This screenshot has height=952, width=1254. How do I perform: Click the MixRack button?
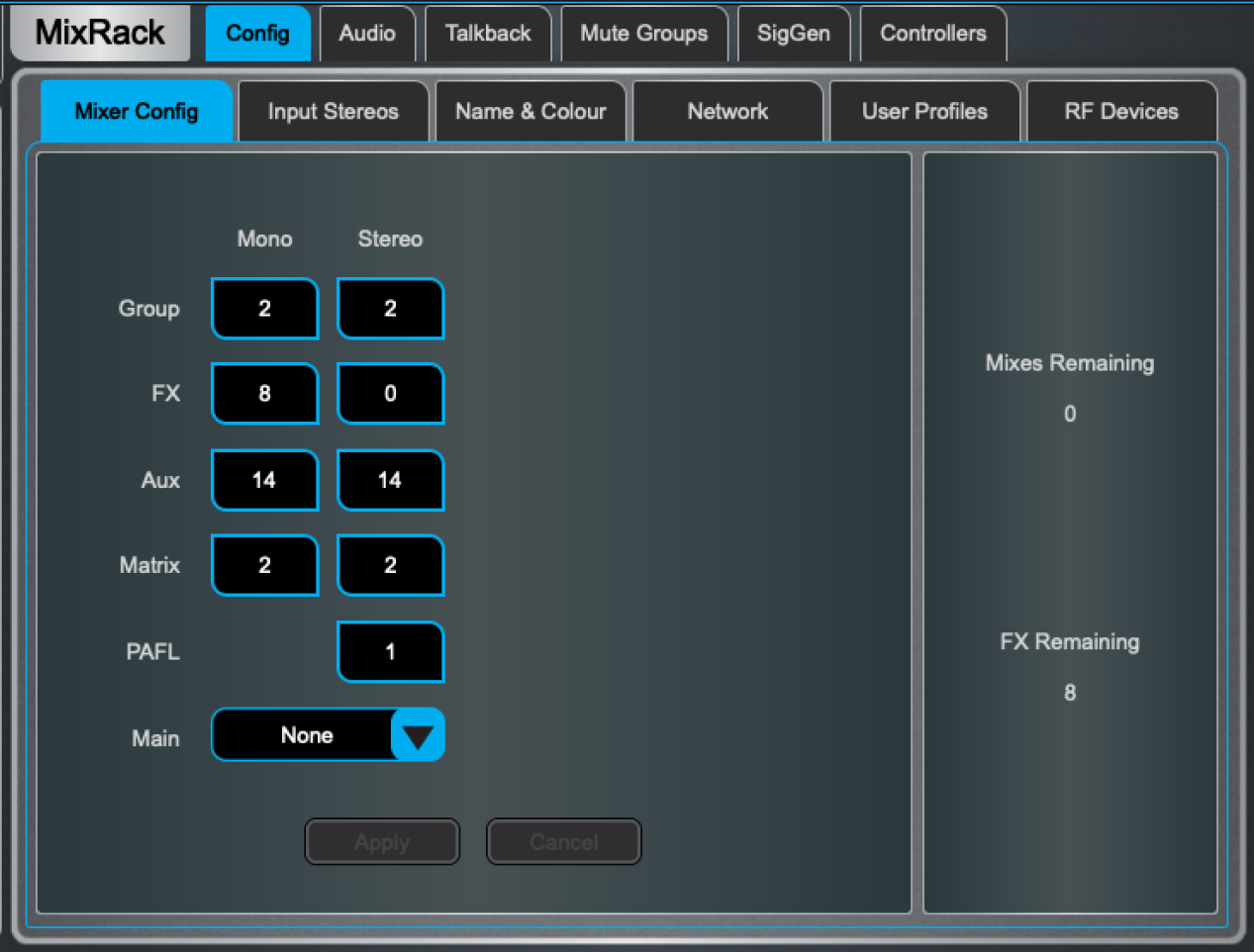pyautogui.click(x=100, y=33)
